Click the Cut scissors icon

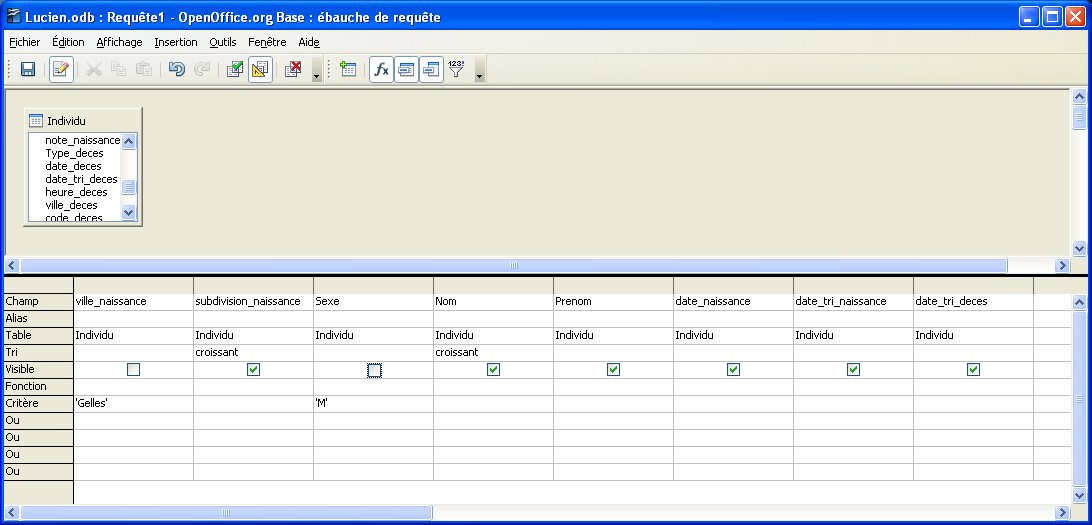pos(93,70)
